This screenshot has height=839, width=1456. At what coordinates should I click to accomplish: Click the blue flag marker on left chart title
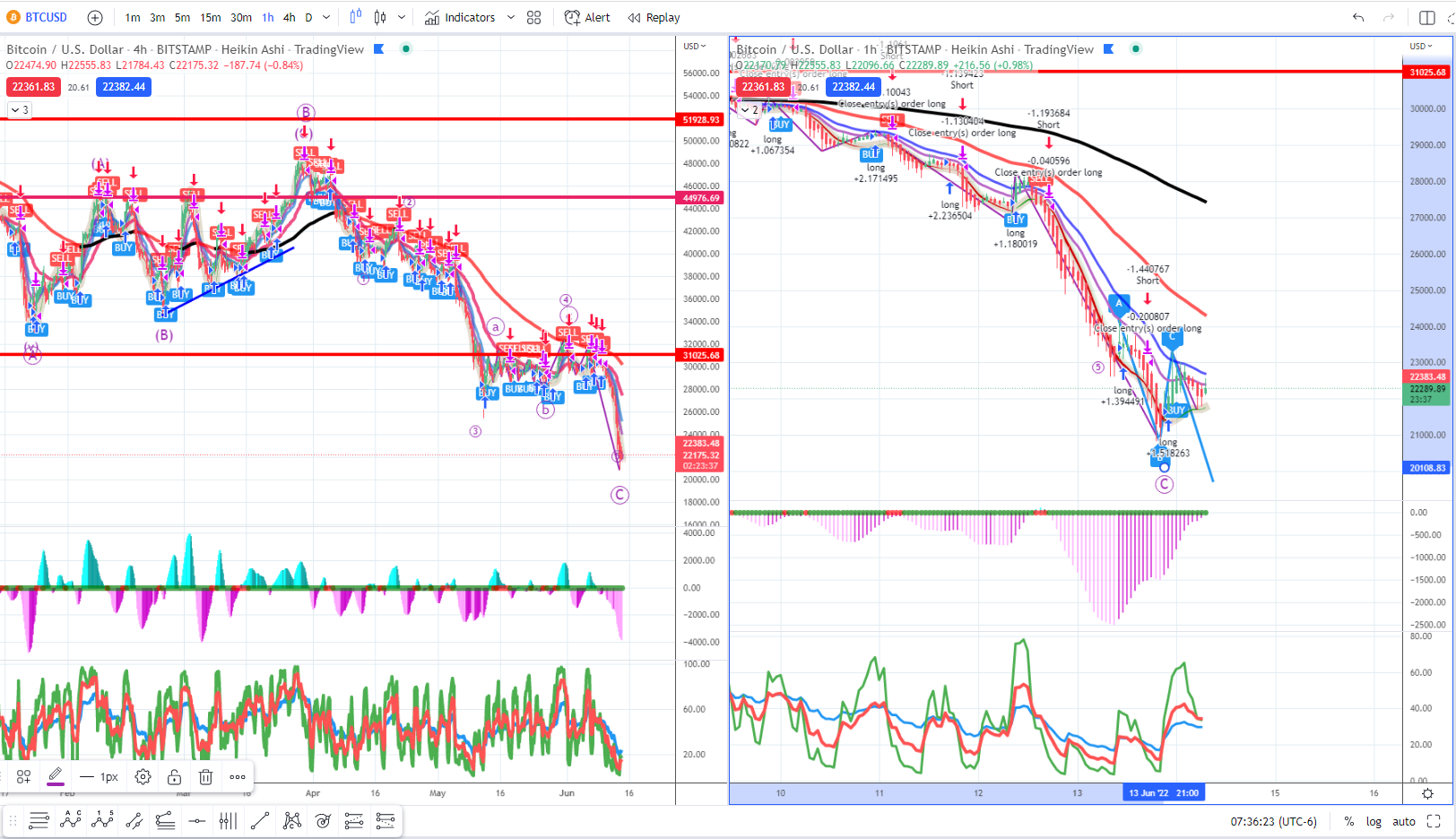point(379,49)
